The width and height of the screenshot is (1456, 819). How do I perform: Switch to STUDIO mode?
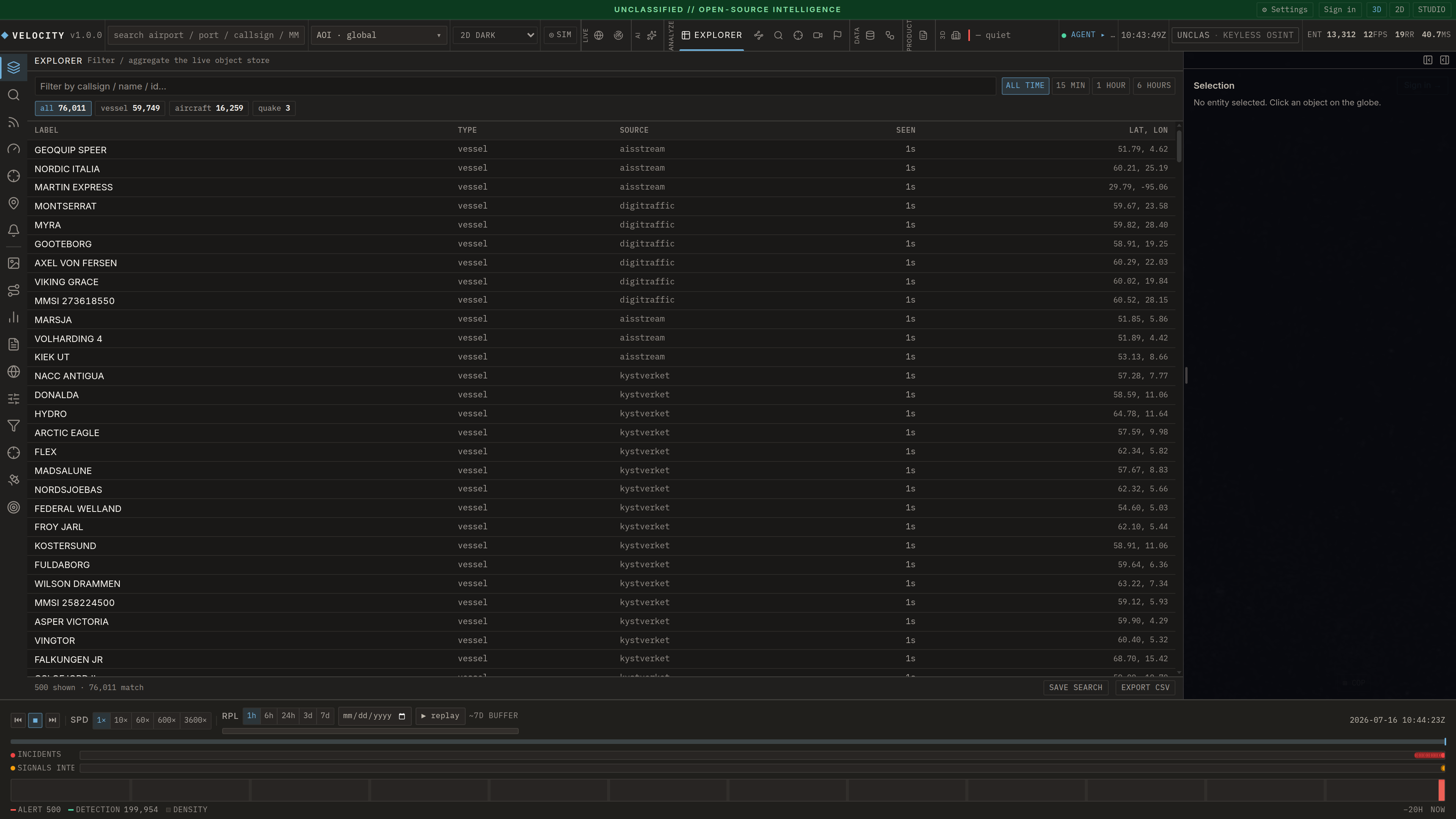coord(1432,9)
